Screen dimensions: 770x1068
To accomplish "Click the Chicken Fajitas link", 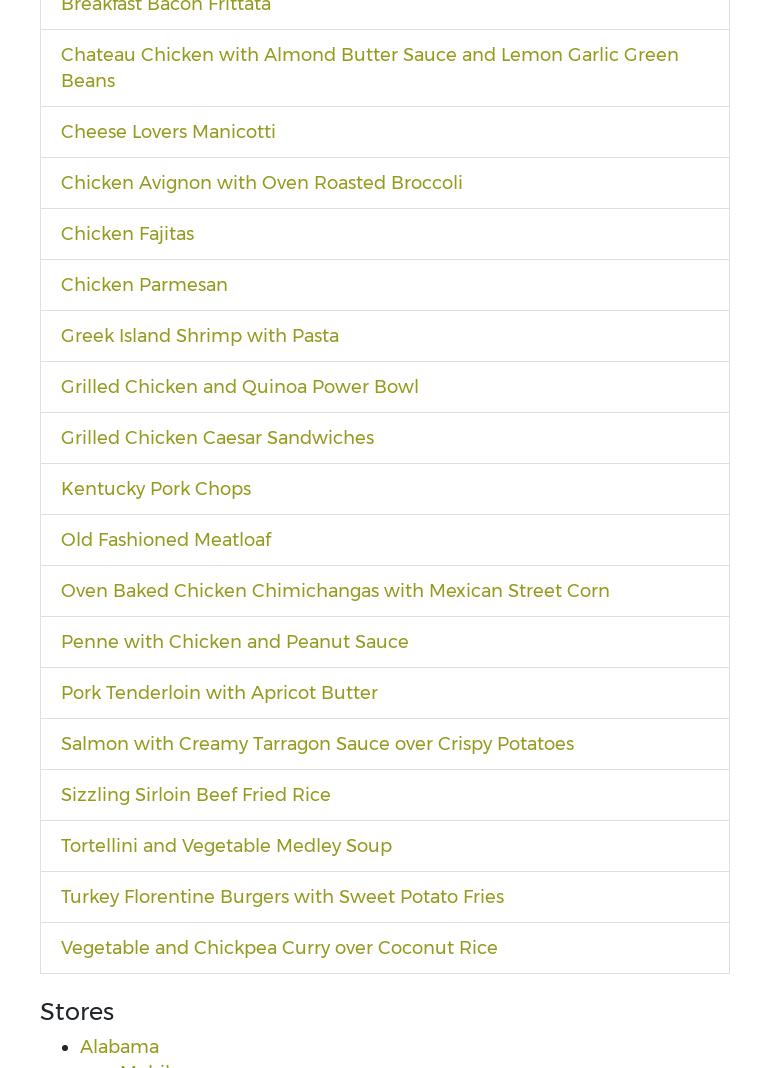I will tap(127, 233).
